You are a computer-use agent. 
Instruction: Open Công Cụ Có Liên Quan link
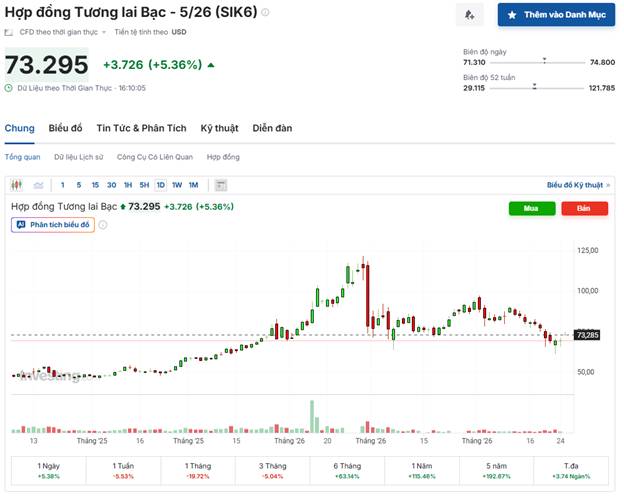(x=155, y=157)
